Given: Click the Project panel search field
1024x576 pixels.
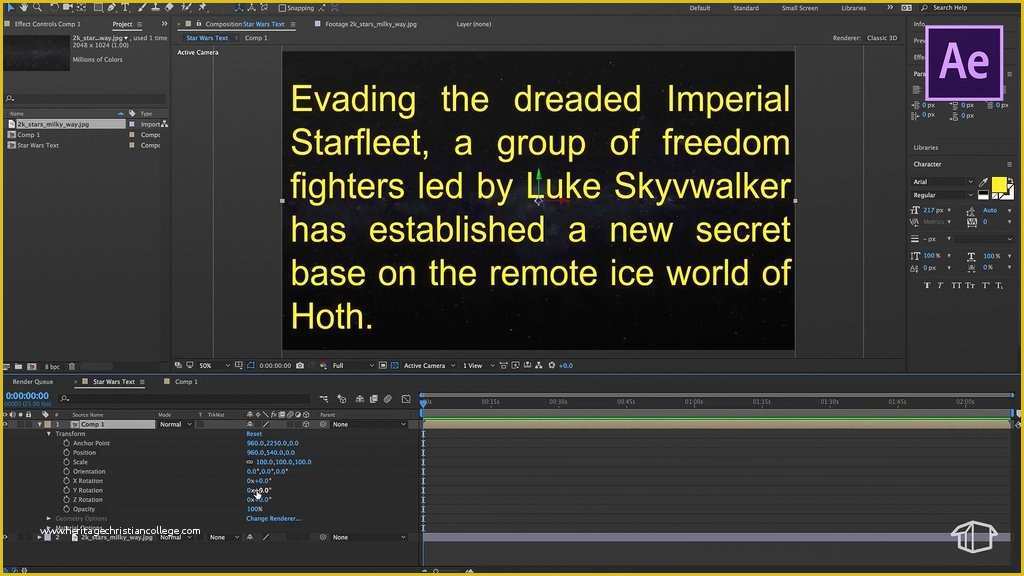Looking at the screenshot, I should 85,99.
